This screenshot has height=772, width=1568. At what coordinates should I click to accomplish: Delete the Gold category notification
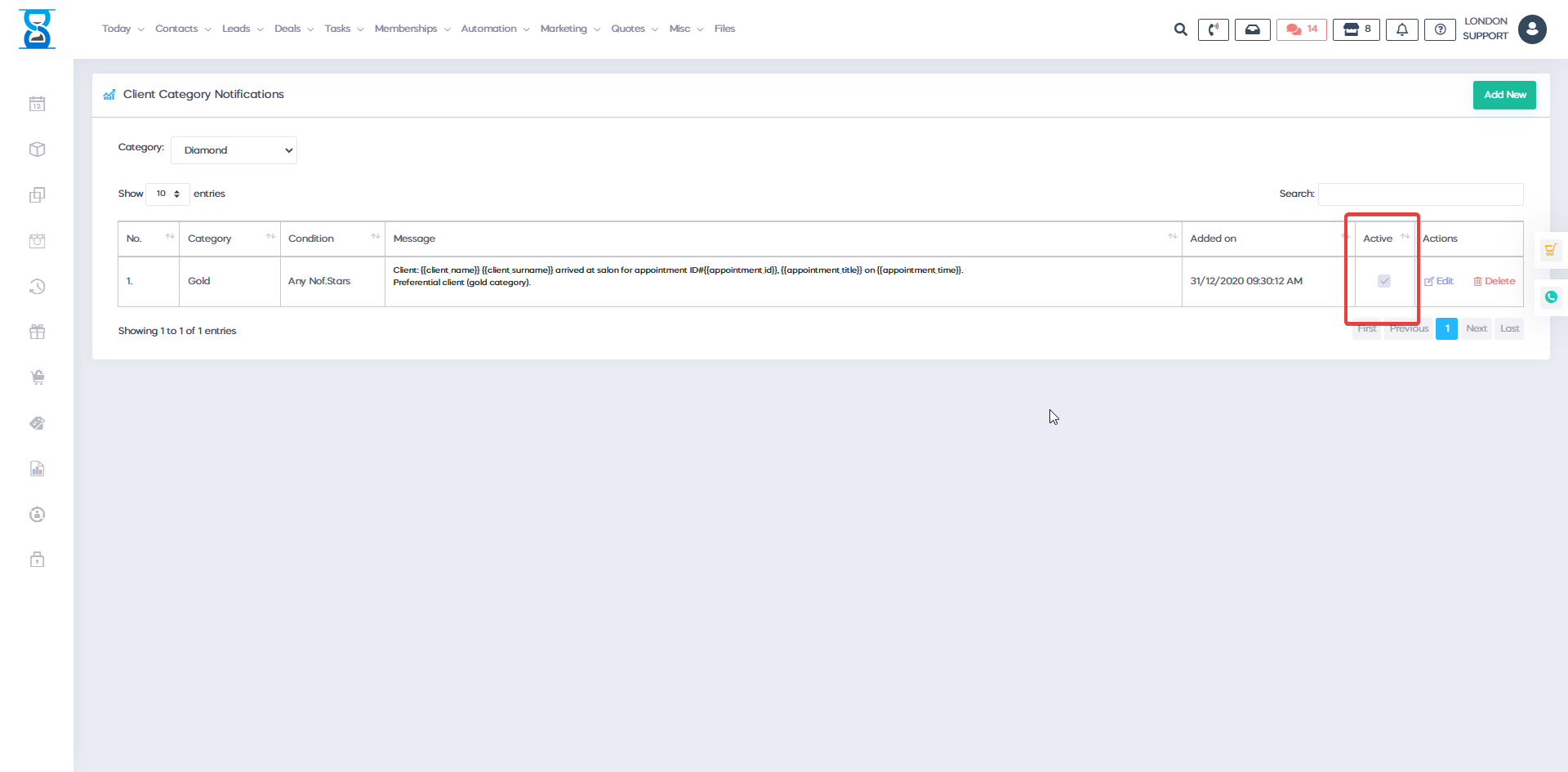tap(1494, 281)
